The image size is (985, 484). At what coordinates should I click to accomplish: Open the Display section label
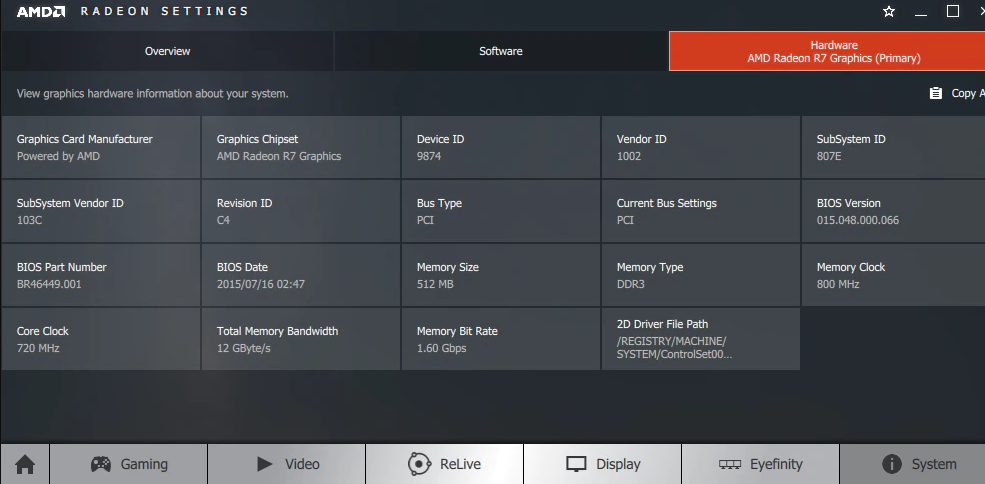pyautogui.click(x=618, y=465)
